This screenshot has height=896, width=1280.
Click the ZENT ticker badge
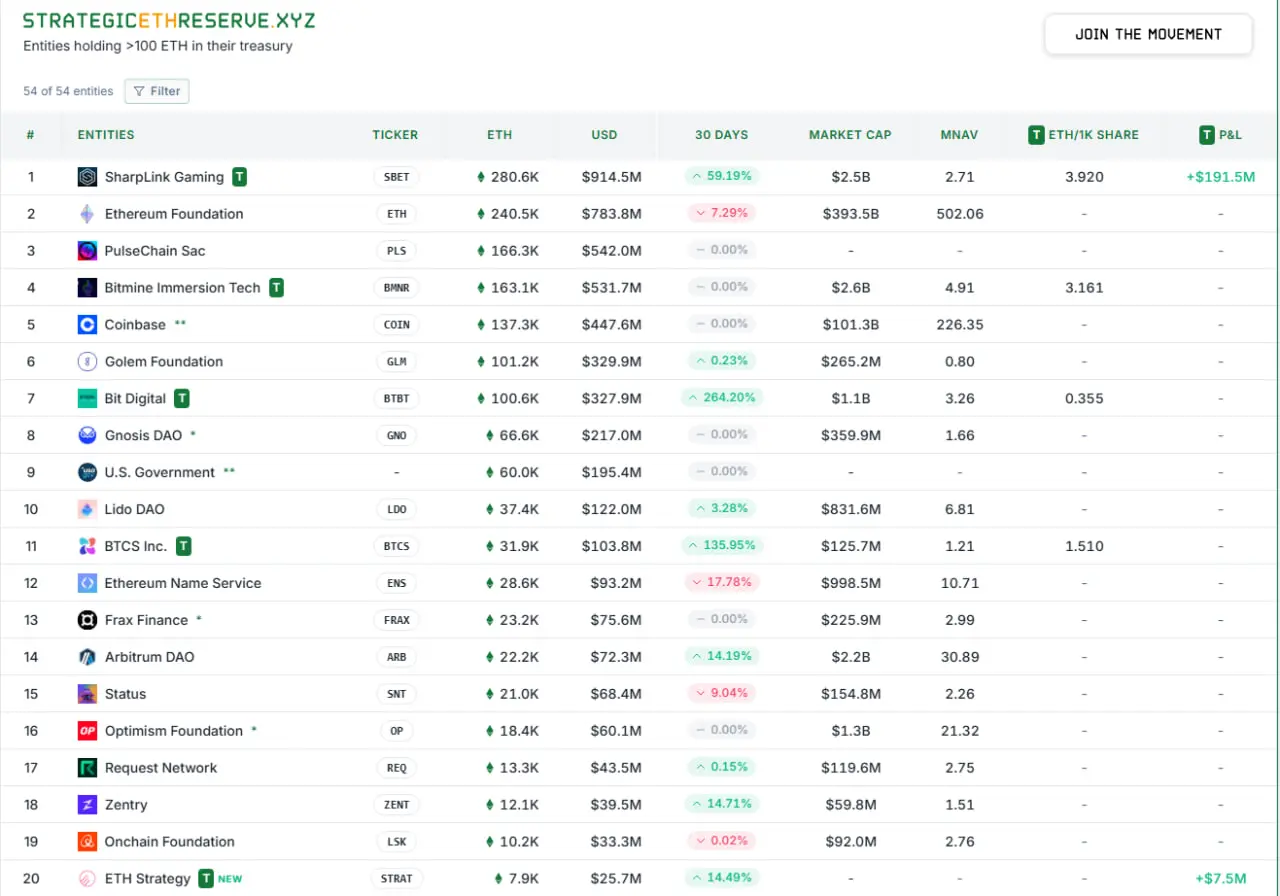click(x=397, y=805)
